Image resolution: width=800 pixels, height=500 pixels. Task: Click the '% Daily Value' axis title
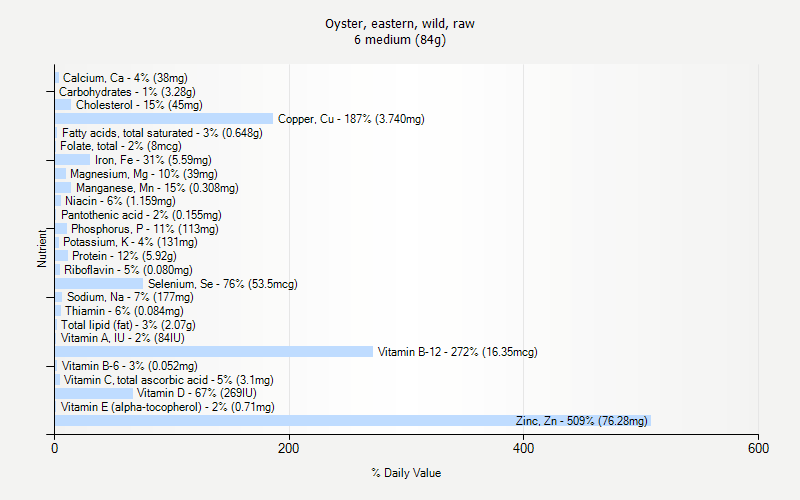406,473
